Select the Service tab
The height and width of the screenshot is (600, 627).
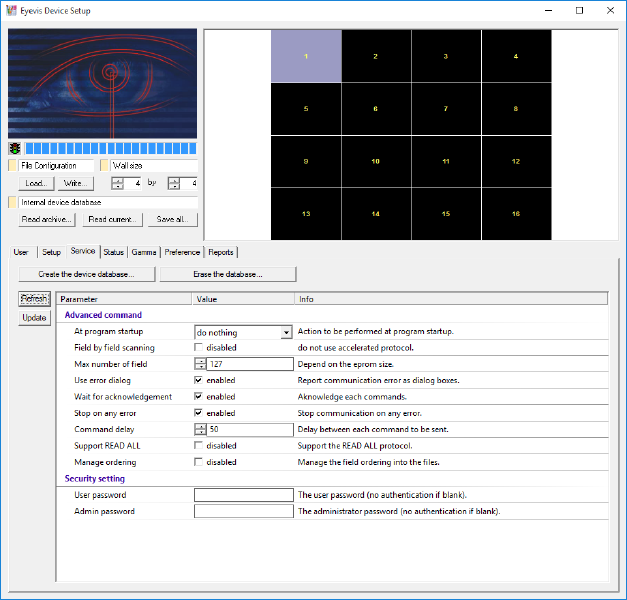coord(83,251)
